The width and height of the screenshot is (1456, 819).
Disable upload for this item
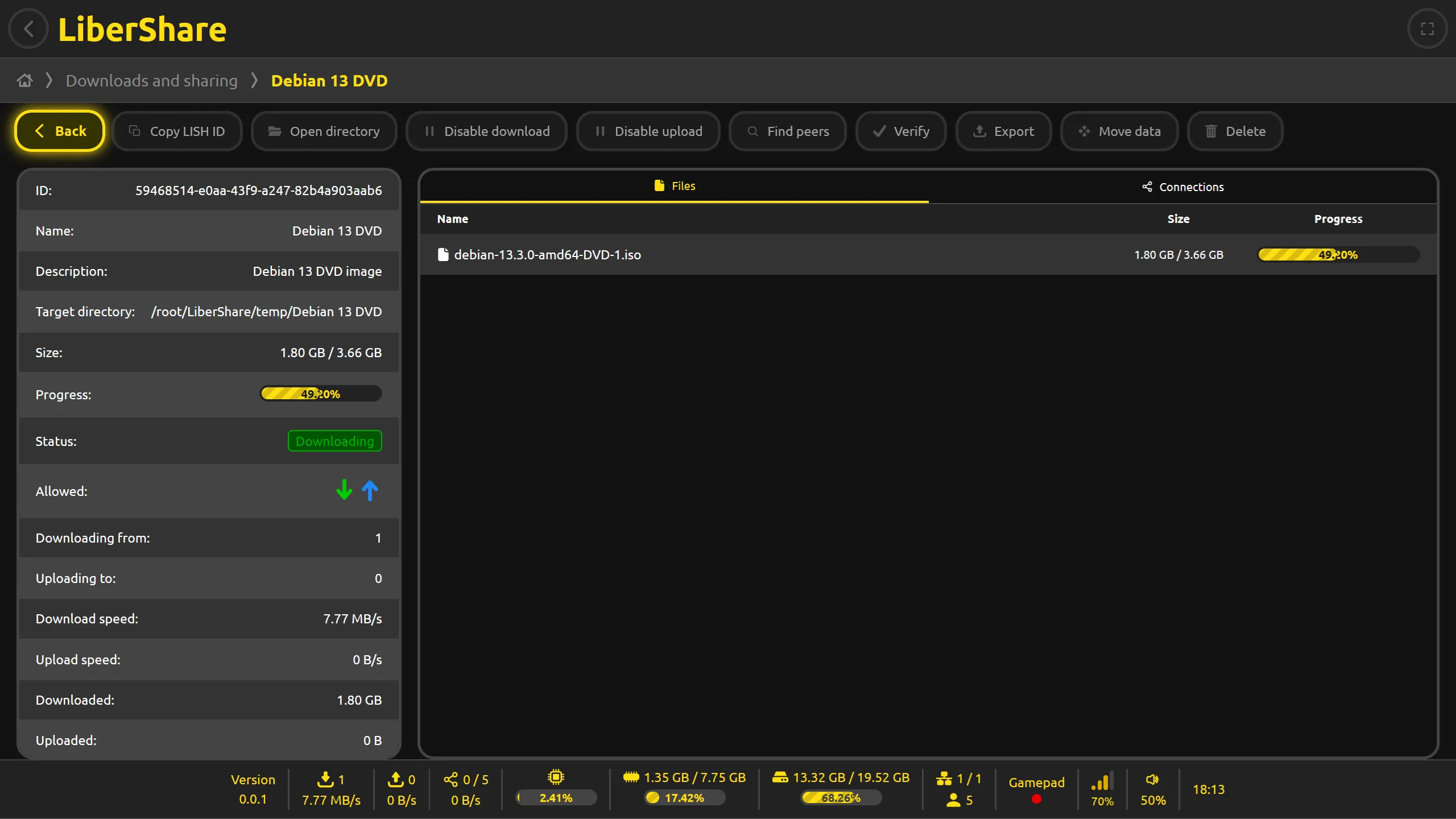(648, 131)
